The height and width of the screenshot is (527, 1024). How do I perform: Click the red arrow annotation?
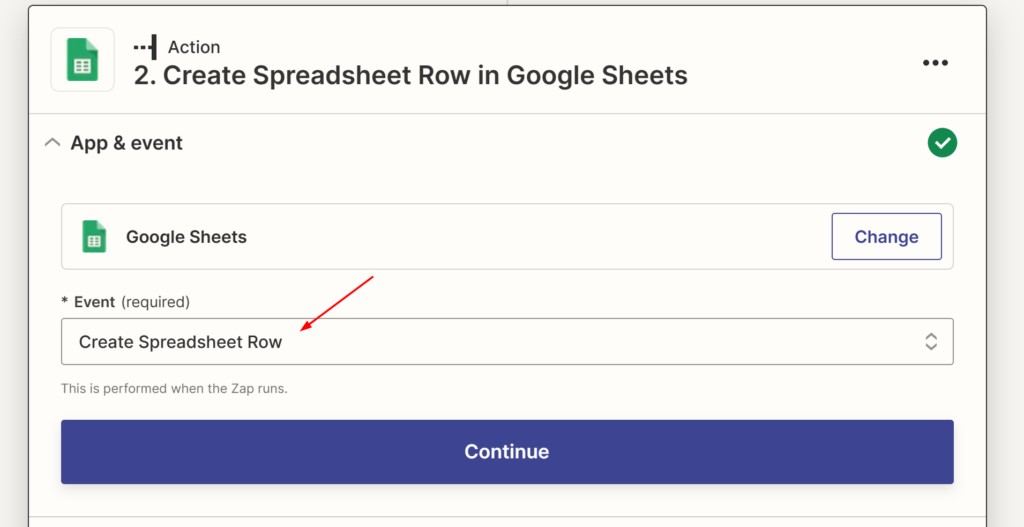coord(337,302)
